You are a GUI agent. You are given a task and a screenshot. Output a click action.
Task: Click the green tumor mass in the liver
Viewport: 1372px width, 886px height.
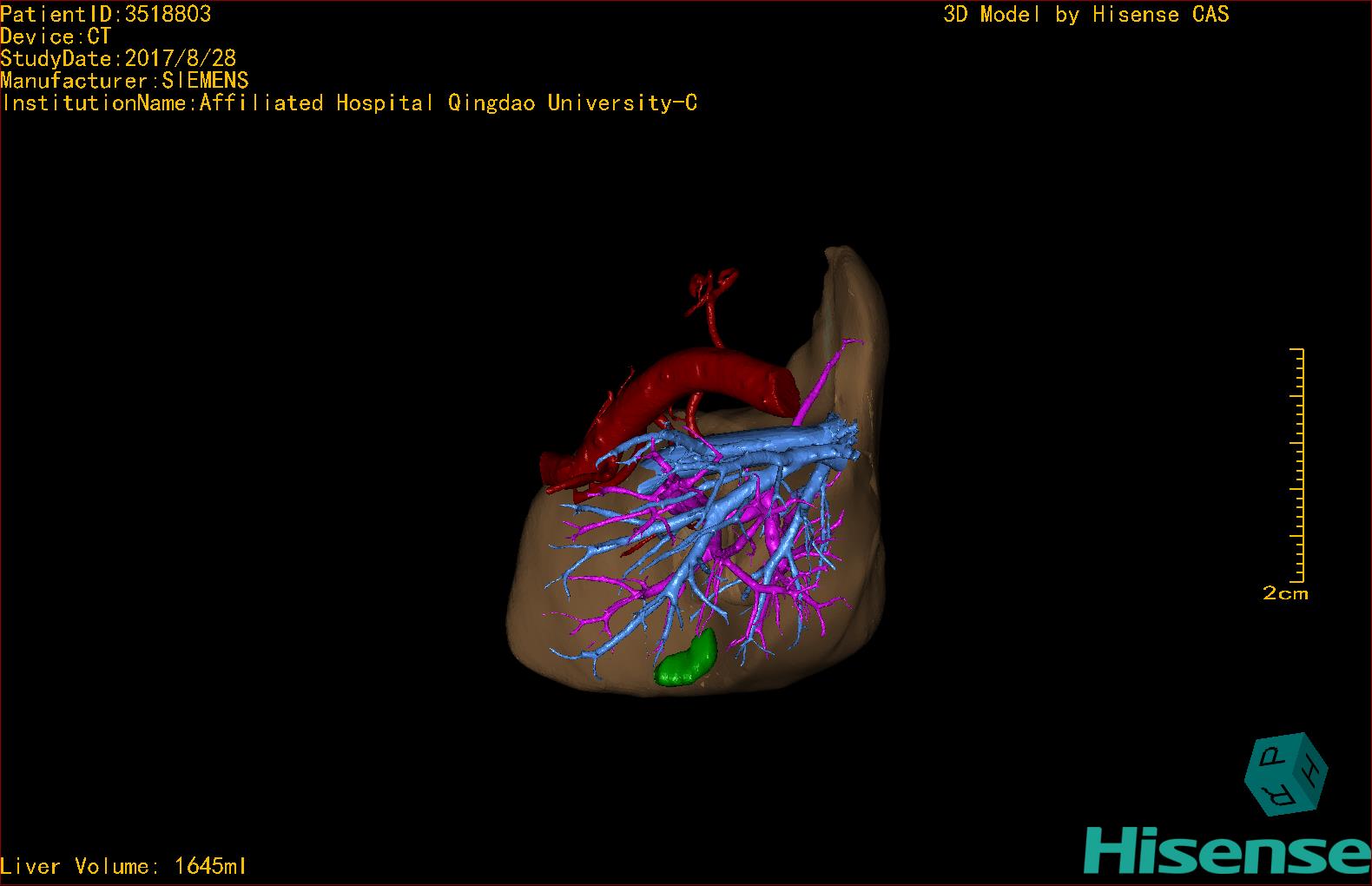686,659
